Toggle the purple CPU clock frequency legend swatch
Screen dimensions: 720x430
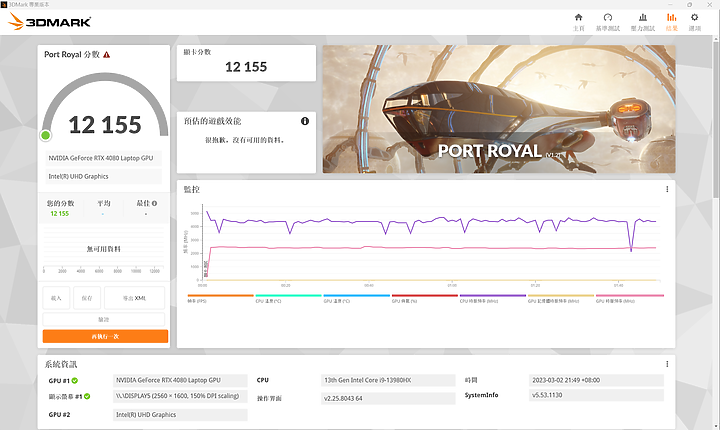tap(493, 295)
